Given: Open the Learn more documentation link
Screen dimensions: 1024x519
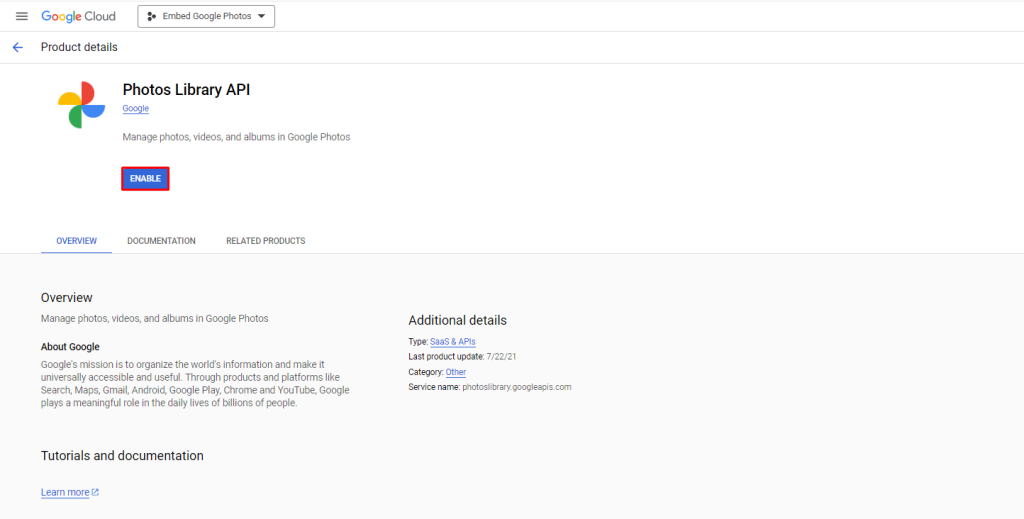Looking at the screenshot, I should (70, 492).
